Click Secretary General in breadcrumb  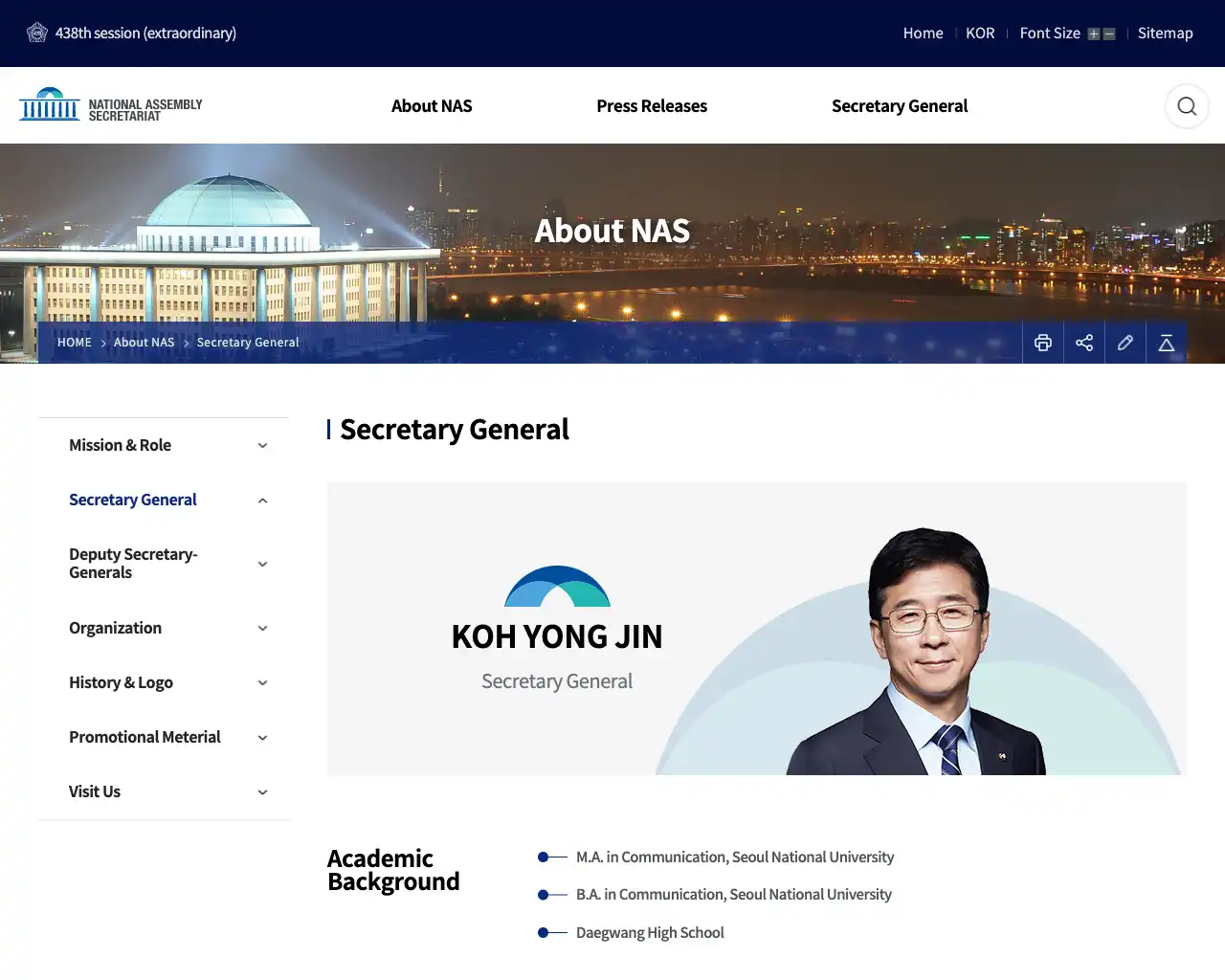click(x=248, y=343)
